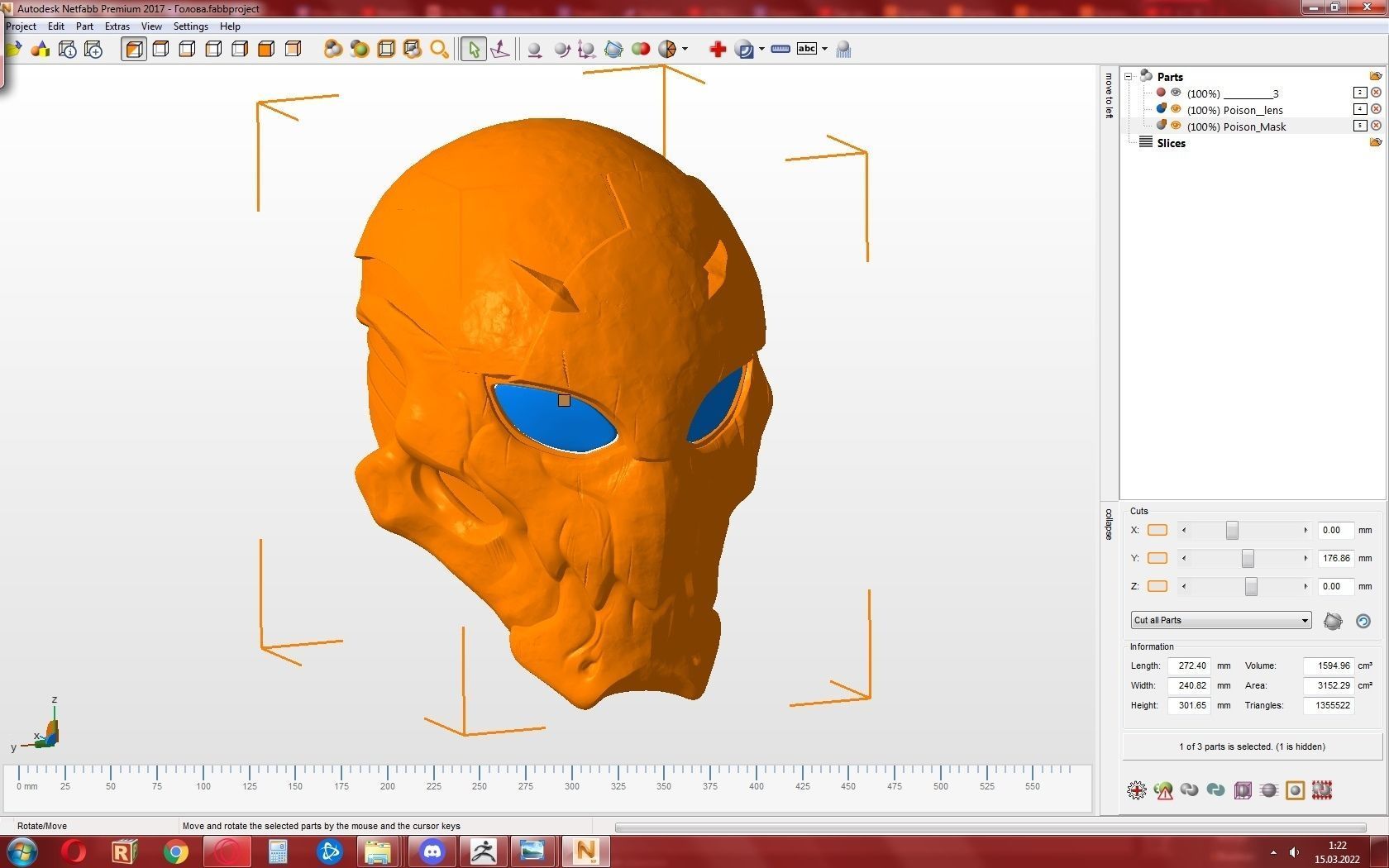Click the Boolean operations red-green spheres icon

click(x=641, y=50)
